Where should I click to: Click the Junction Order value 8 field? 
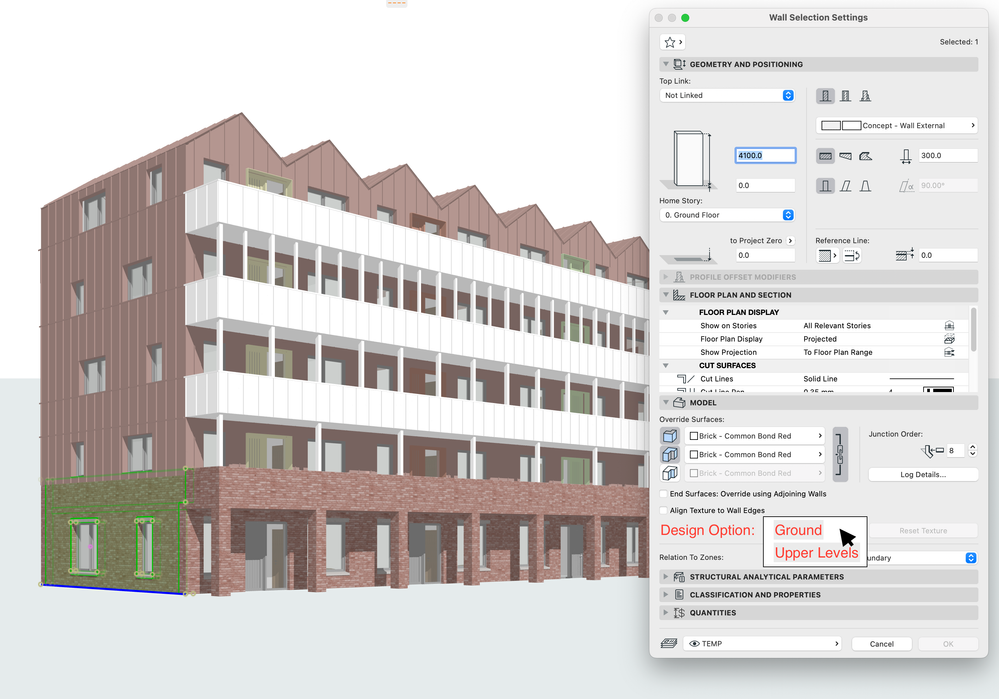[x=955, y=450]
